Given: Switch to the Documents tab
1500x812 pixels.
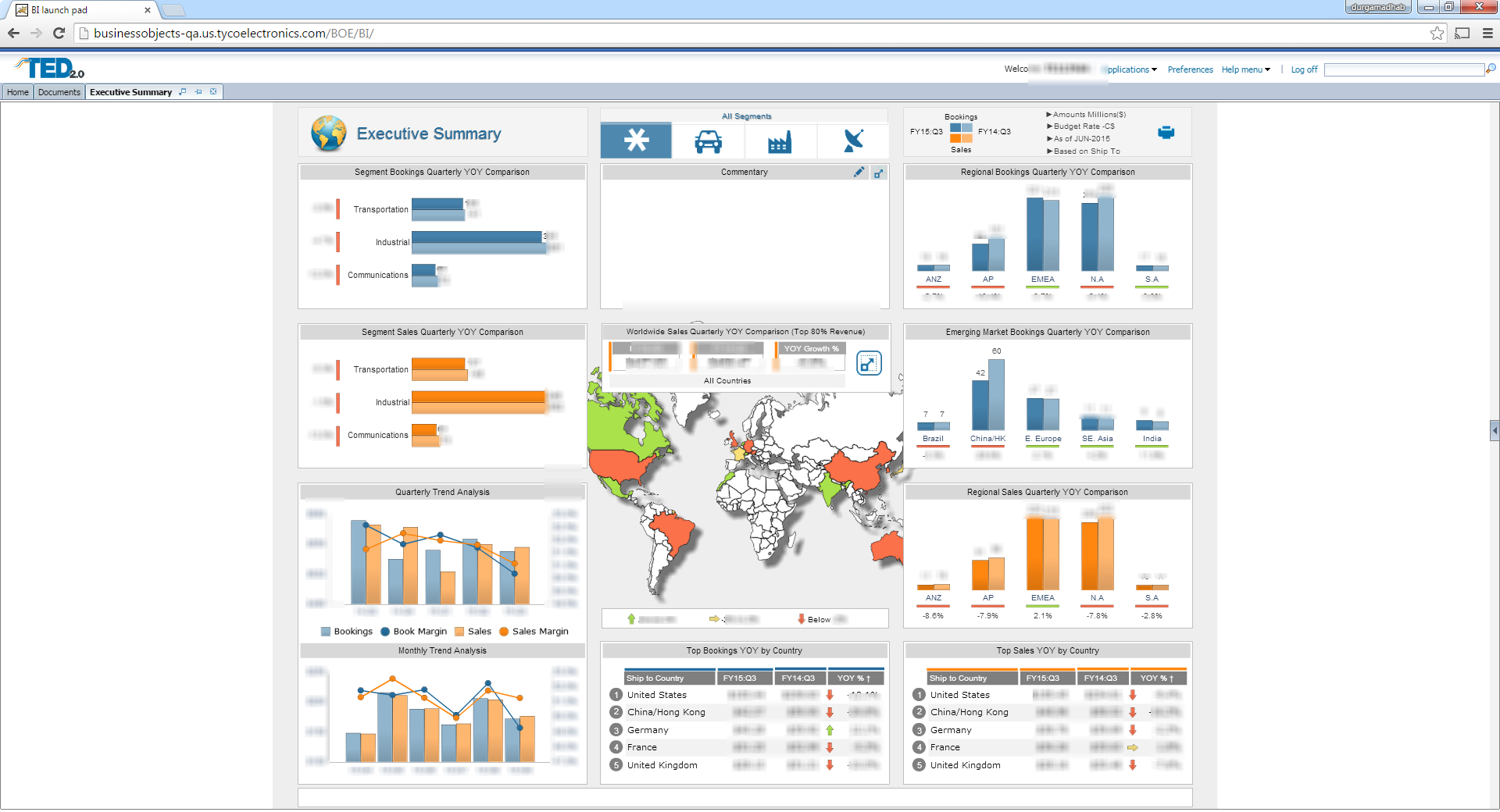Looking at the screenshot, I should [x=59, y=92].
